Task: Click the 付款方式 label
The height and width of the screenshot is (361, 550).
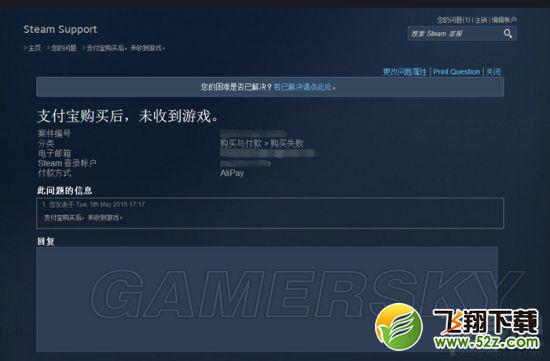Action: point(54,173)
